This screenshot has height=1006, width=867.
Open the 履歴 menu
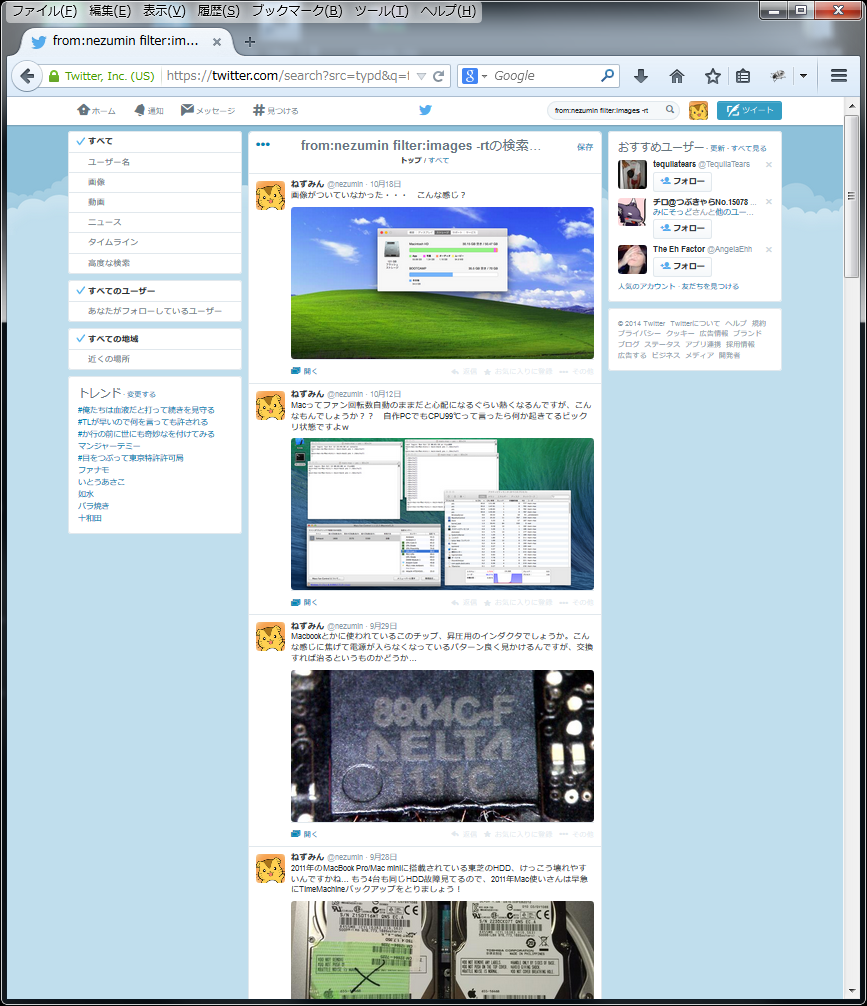pyautogui.click(x=219, y=11)
